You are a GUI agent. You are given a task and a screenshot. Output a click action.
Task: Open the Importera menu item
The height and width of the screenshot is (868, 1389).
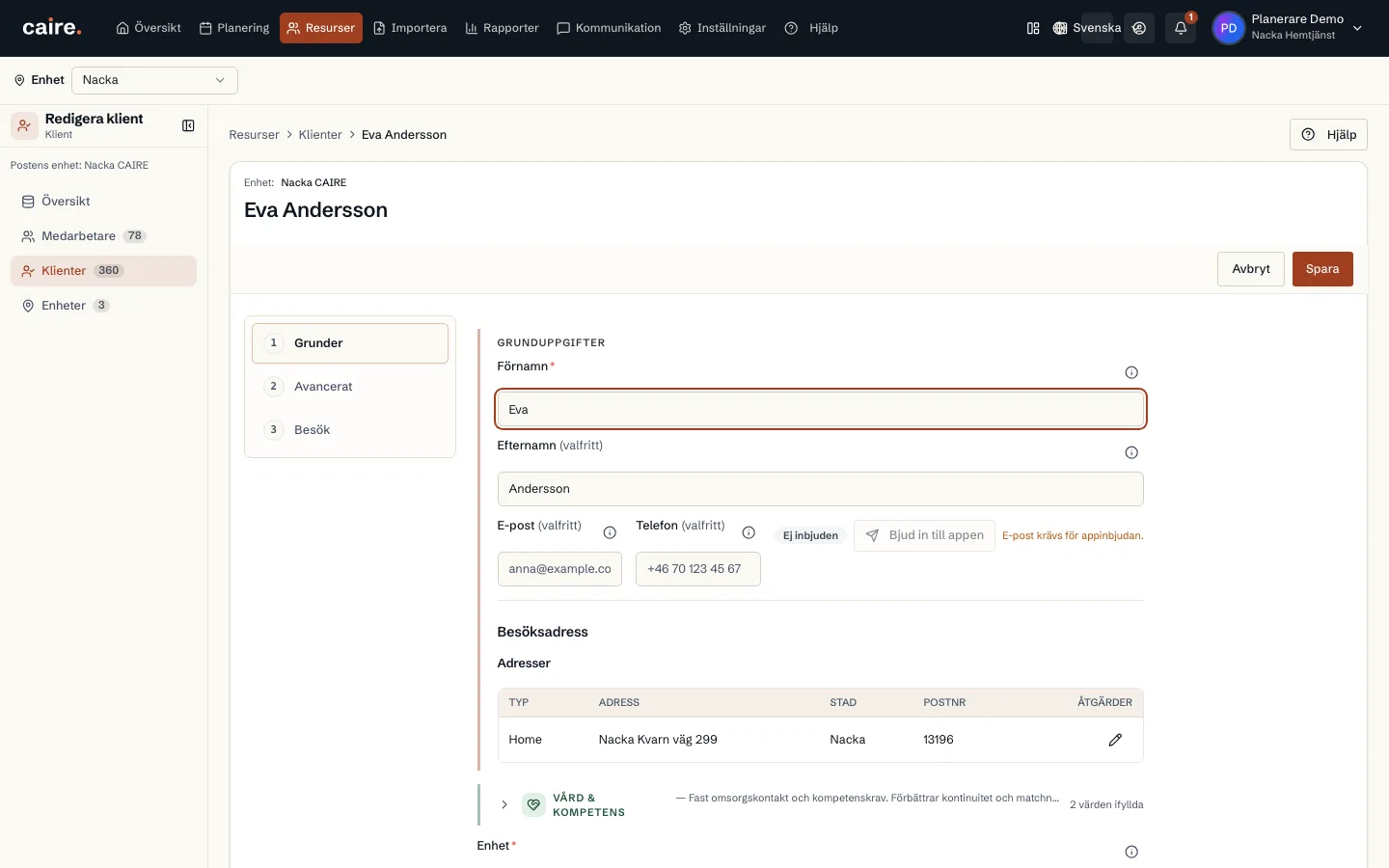click(410, 28)
